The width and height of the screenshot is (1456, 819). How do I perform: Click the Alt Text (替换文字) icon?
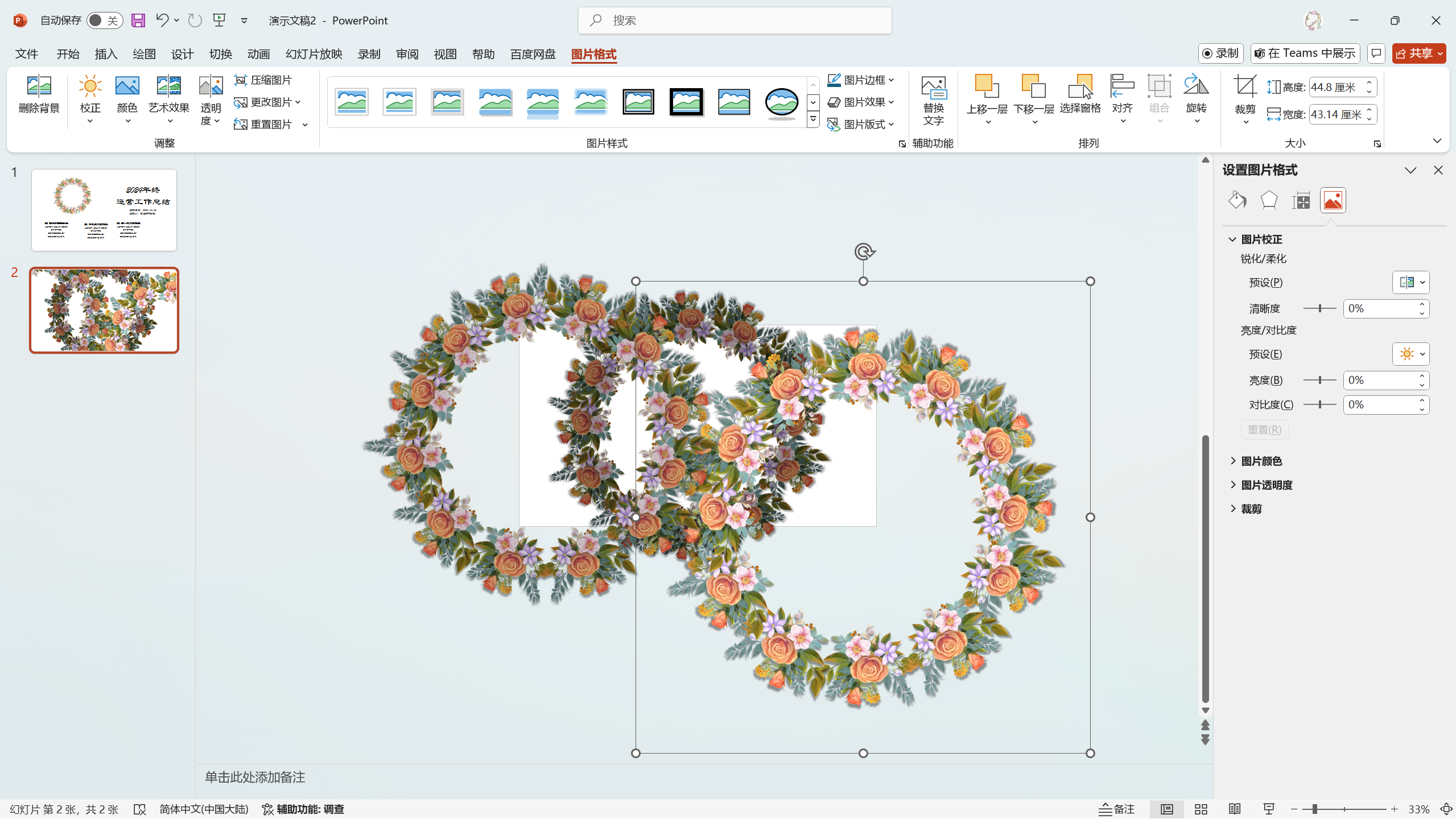[933, 100]
